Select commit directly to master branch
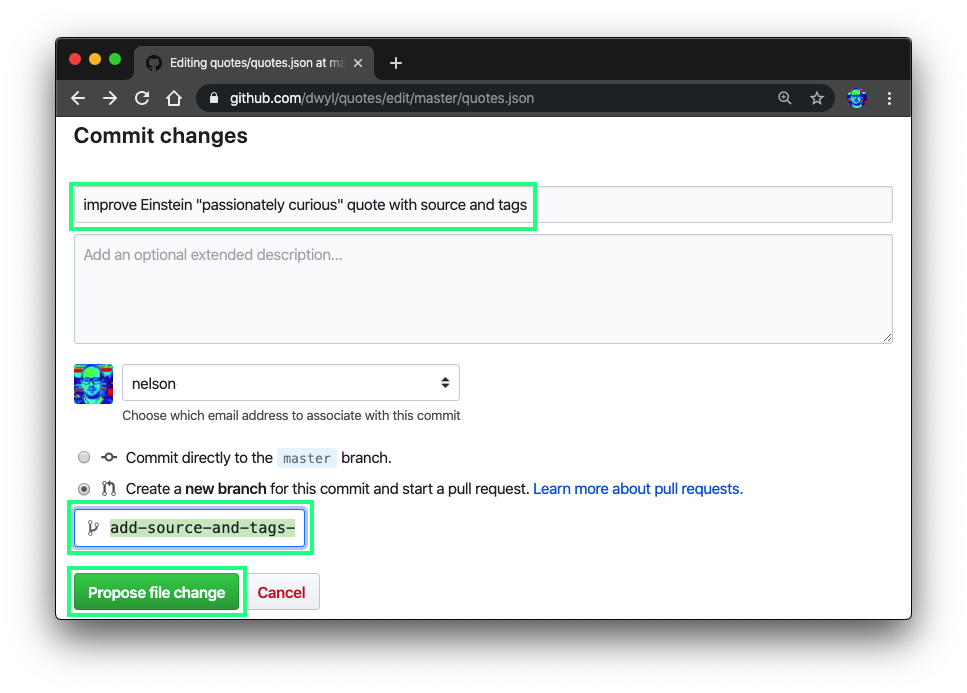The image size is (967, 693). (x=84, y=456)
